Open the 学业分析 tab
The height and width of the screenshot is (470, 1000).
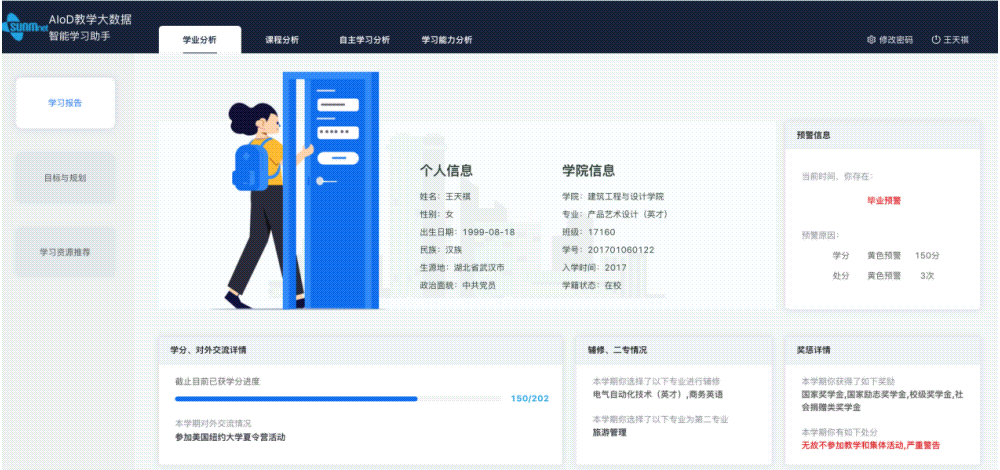[x=199, y=40]
